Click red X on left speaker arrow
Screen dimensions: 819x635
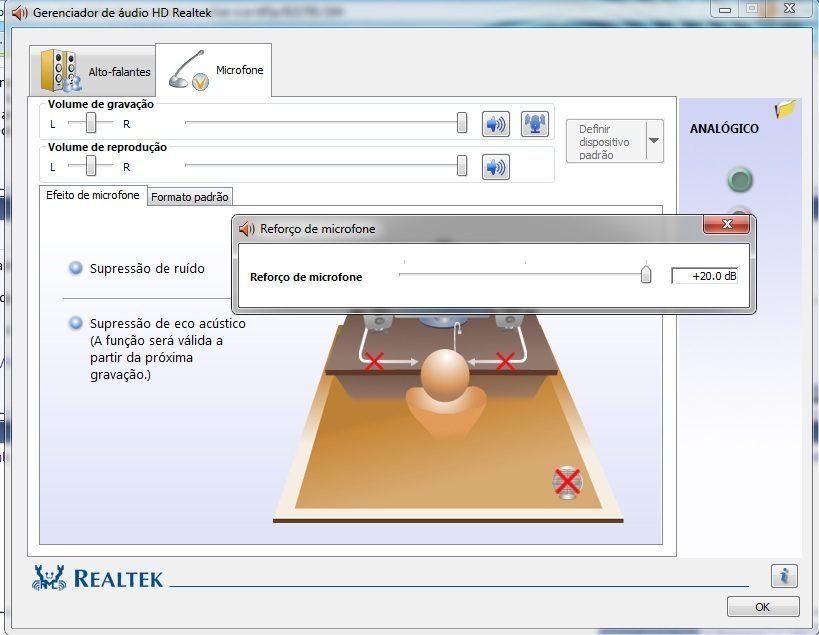click(374, 361)
